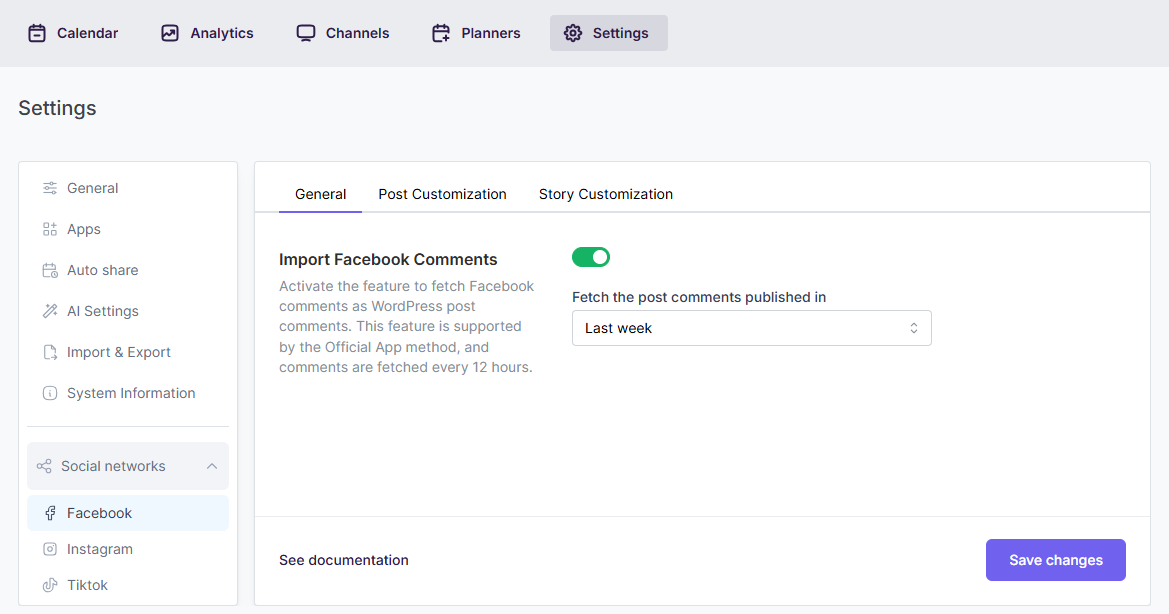Viewport: 1169px width, 614px height.
Task: Save changes to Facebook settings
Action: tap(1056, 560)
